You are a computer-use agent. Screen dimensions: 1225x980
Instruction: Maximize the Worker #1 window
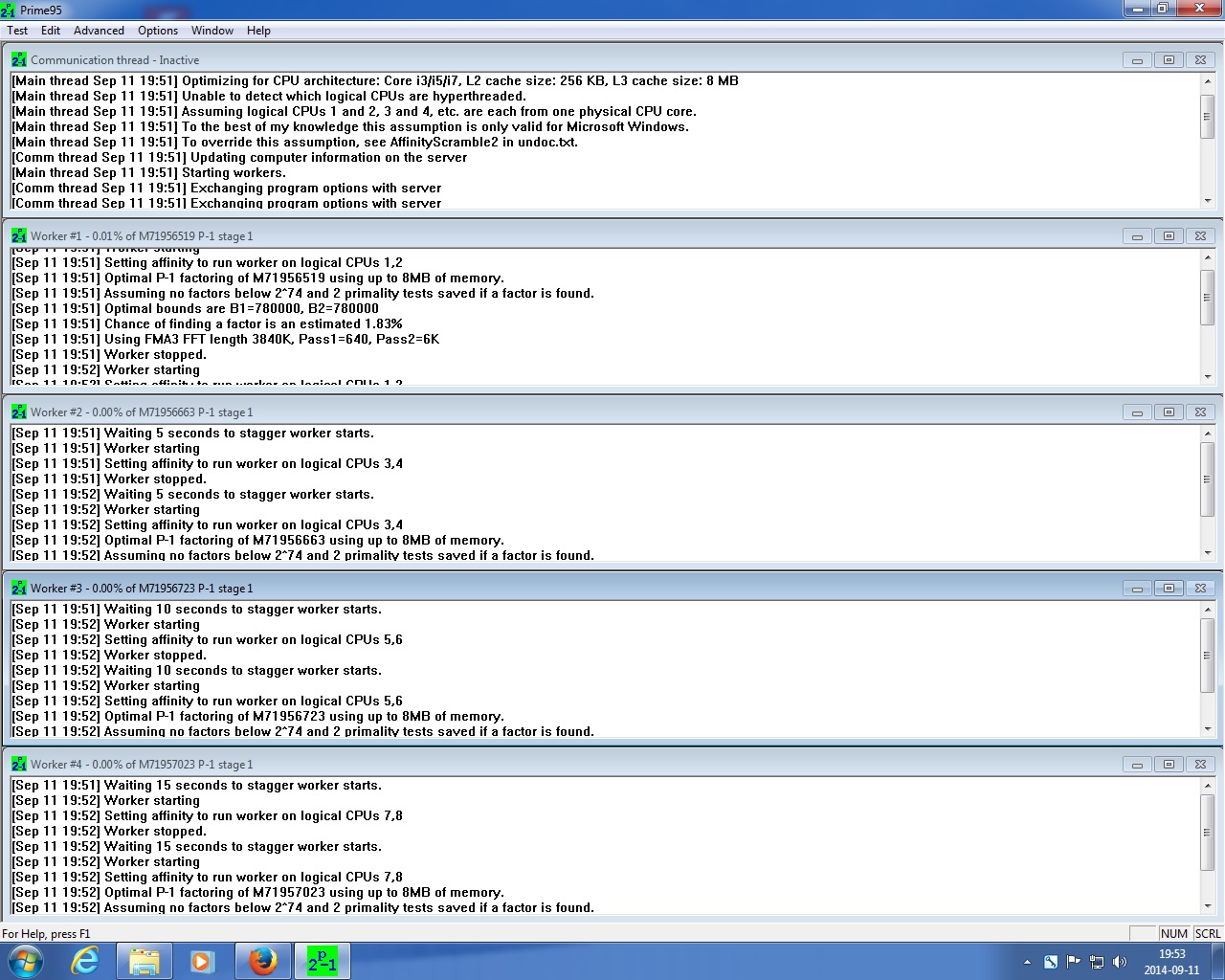tap(1169, 235)
